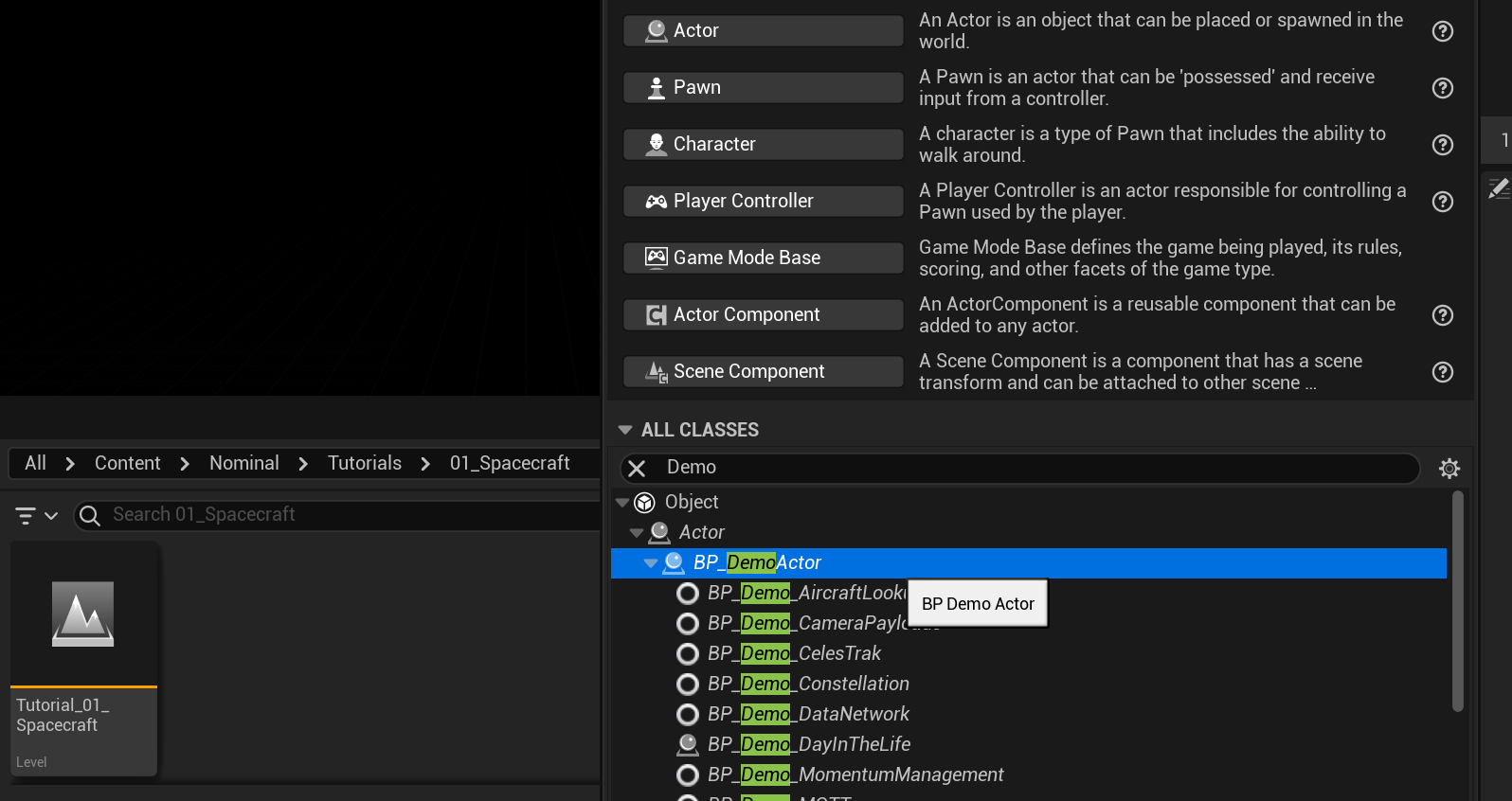Open help for Character class
Image resolution: width=1512 pixels, height=801 pixels.
click(1442, 145)
